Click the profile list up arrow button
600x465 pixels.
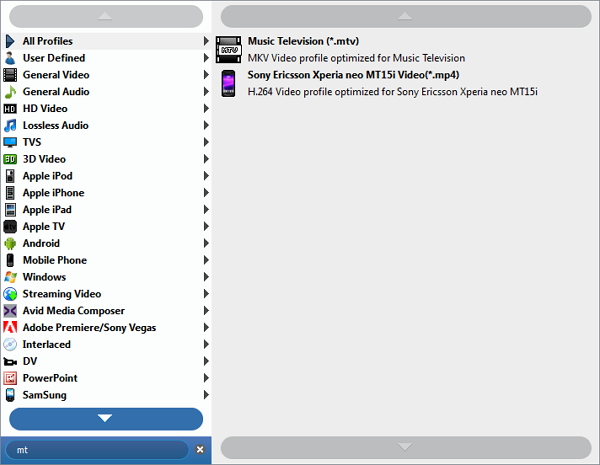[406, 16]
